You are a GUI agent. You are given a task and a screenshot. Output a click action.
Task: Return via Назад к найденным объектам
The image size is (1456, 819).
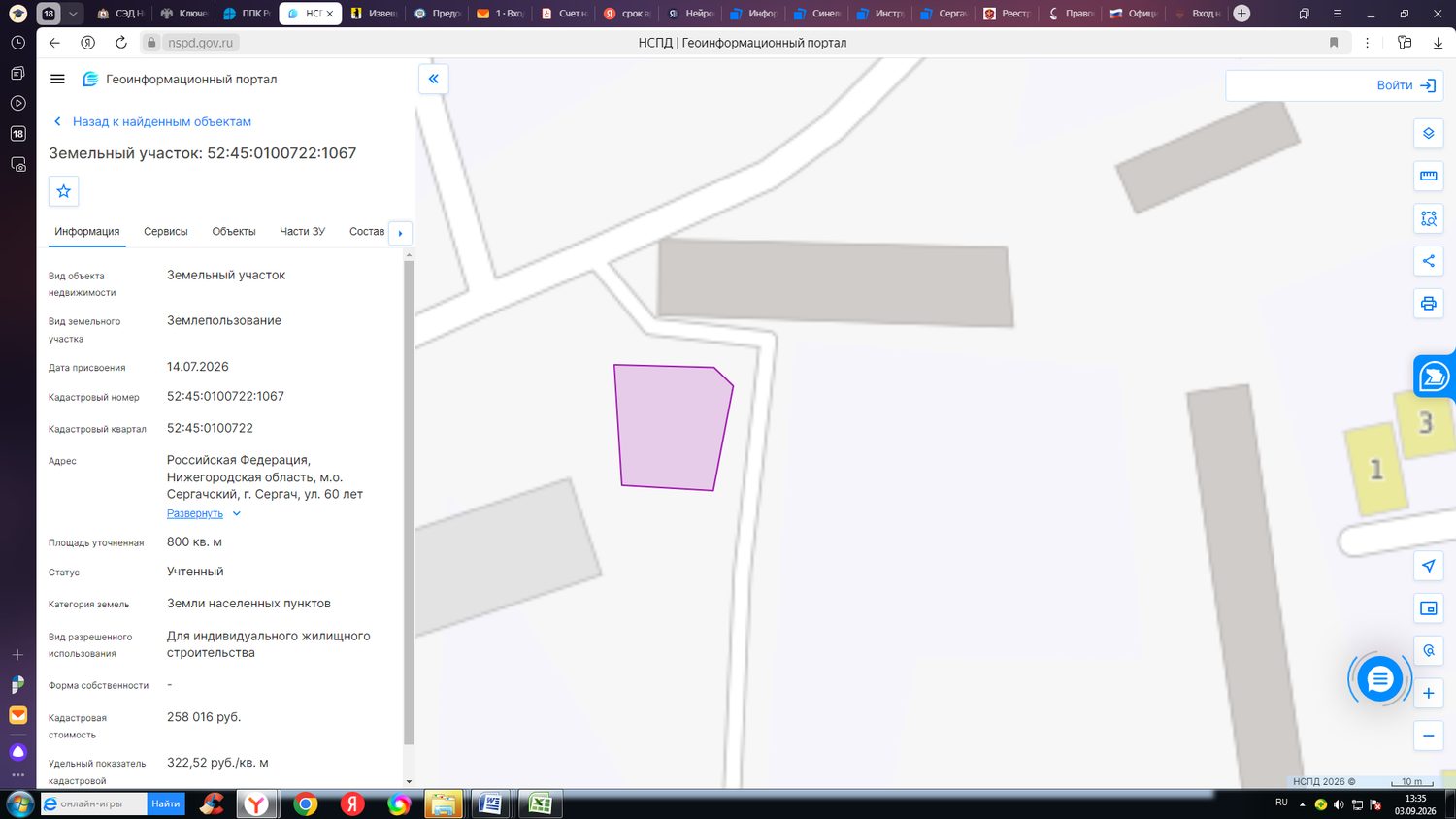pos(152,121)
